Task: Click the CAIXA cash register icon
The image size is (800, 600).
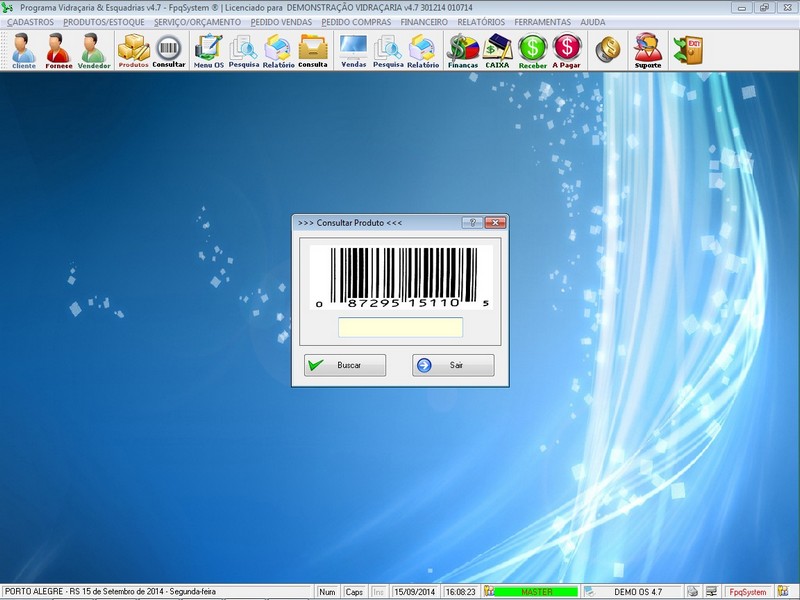Action: coord(497,49)
